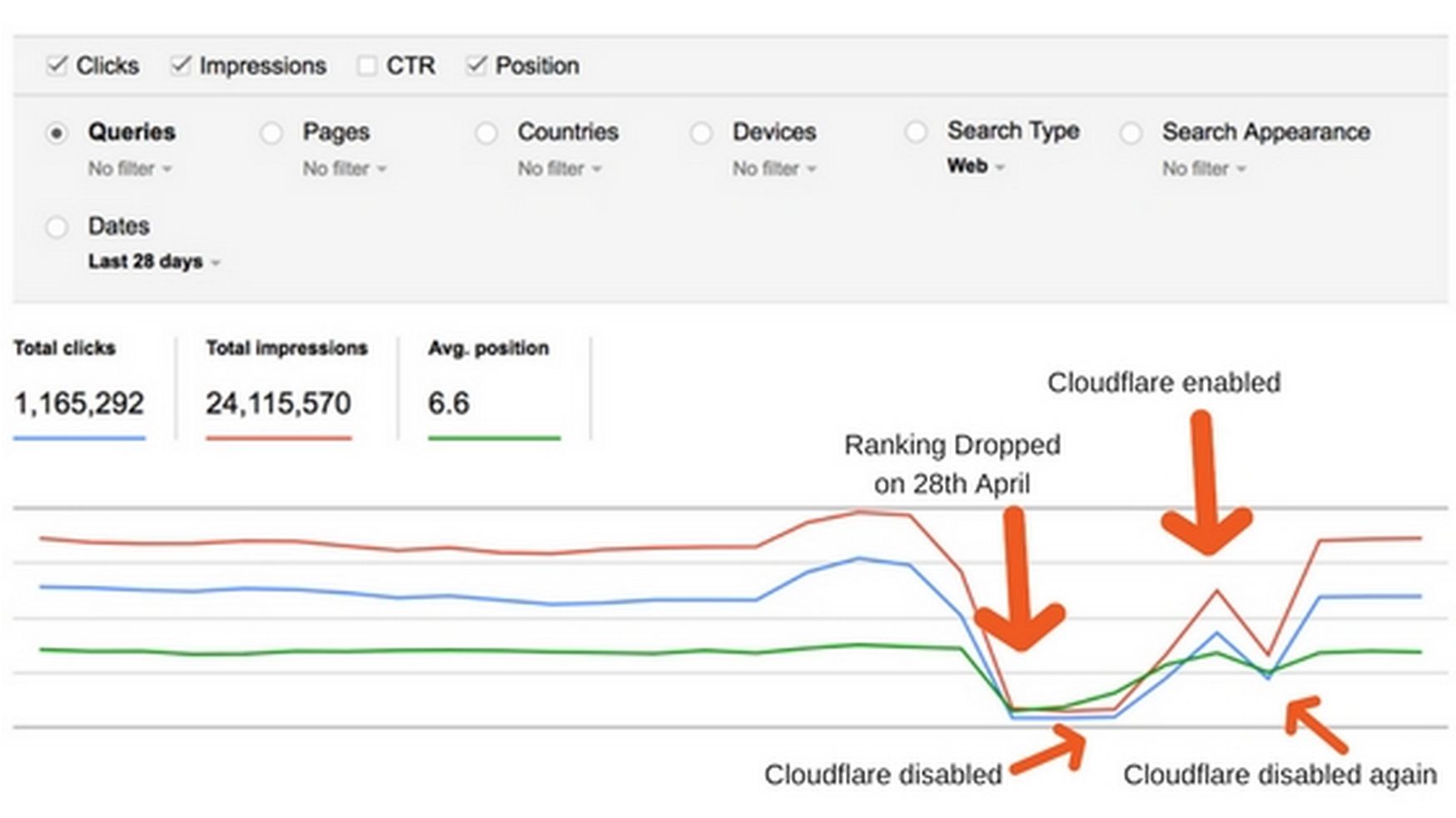Click the Pages label
The width and height of the screenshot is (1456, 818).
(x=336, y=132)
